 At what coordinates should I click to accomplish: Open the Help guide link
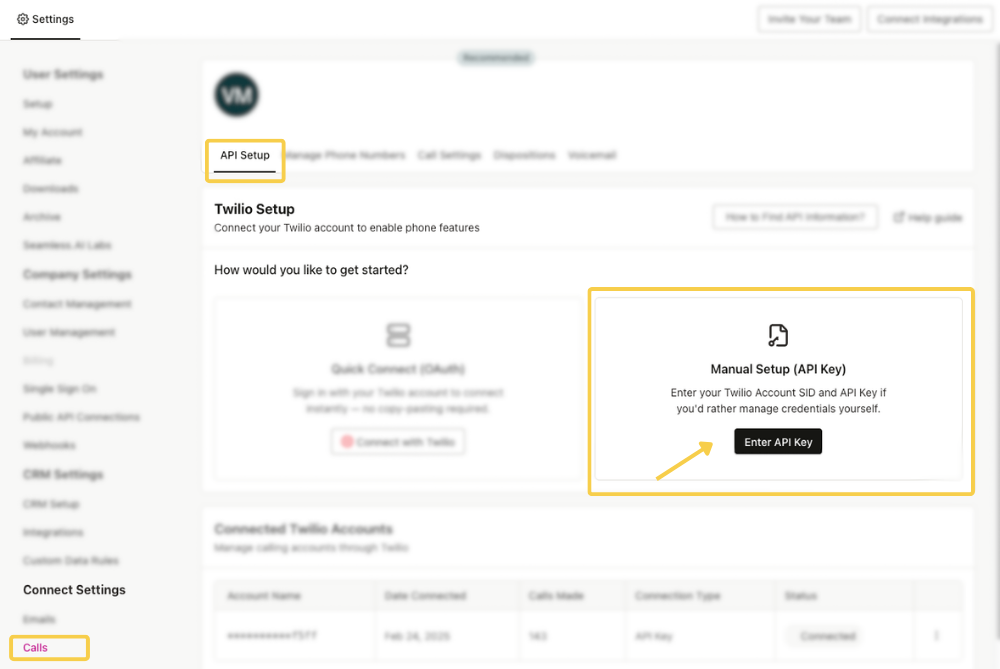[x=928, y=217]
